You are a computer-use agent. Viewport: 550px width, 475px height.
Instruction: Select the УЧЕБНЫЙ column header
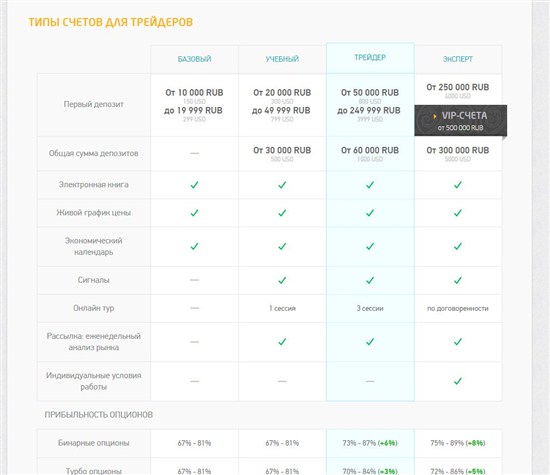(282, 59)
